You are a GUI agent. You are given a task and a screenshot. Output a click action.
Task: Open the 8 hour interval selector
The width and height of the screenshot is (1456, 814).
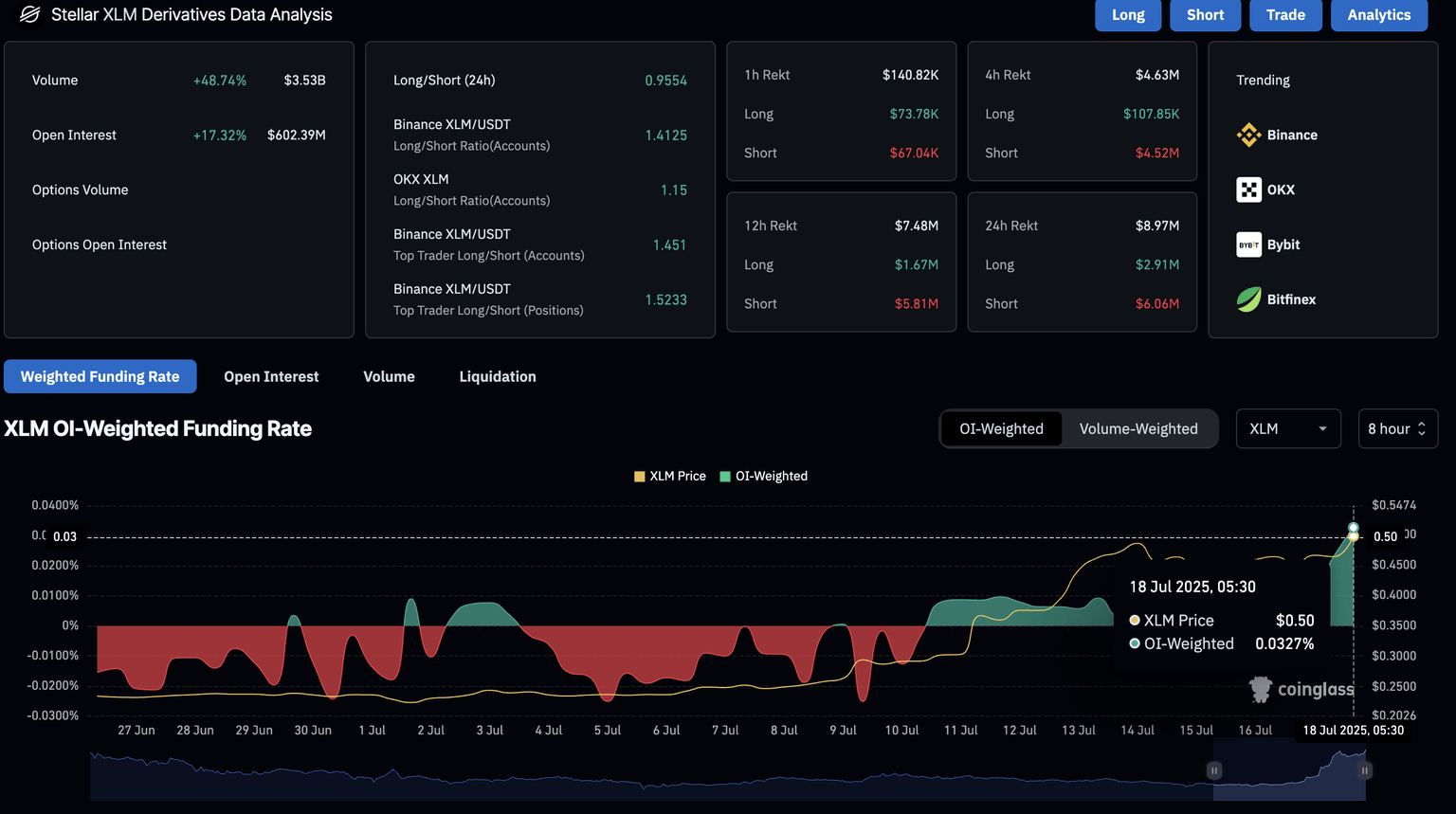pos(1397,429)
